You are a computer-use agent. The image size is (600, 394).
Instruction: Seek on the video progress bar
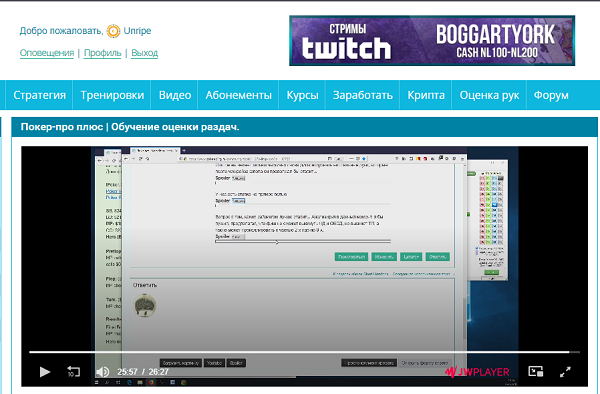coord(304,352)
